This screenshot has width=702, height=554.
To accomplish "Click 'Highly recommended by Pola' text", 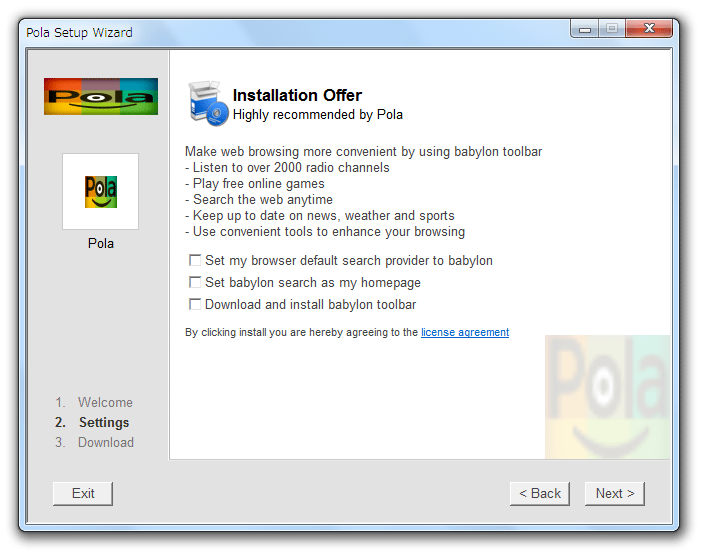I will 318,115.
